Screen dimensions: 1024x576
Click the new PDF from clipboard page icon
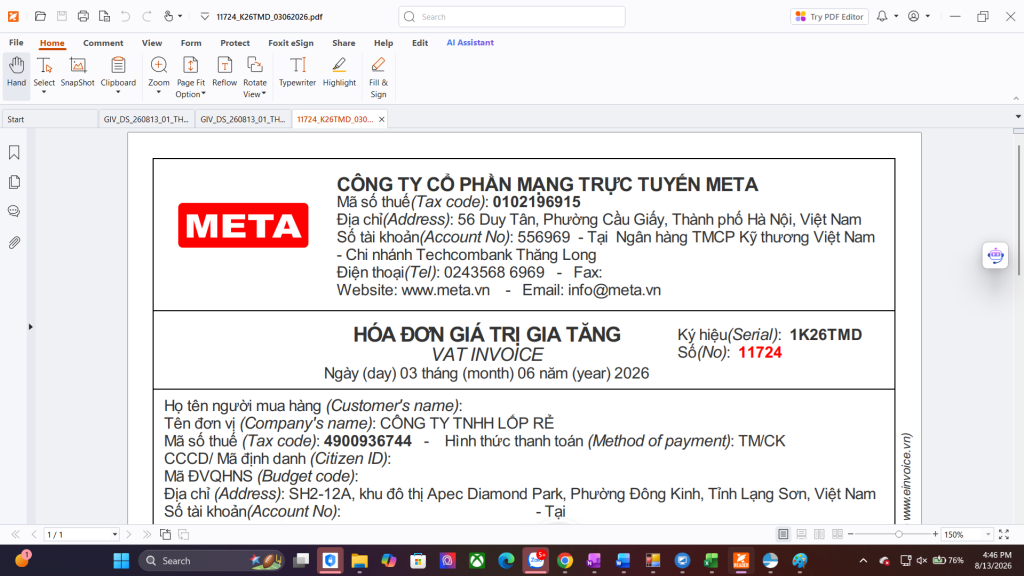click(104, 16)
